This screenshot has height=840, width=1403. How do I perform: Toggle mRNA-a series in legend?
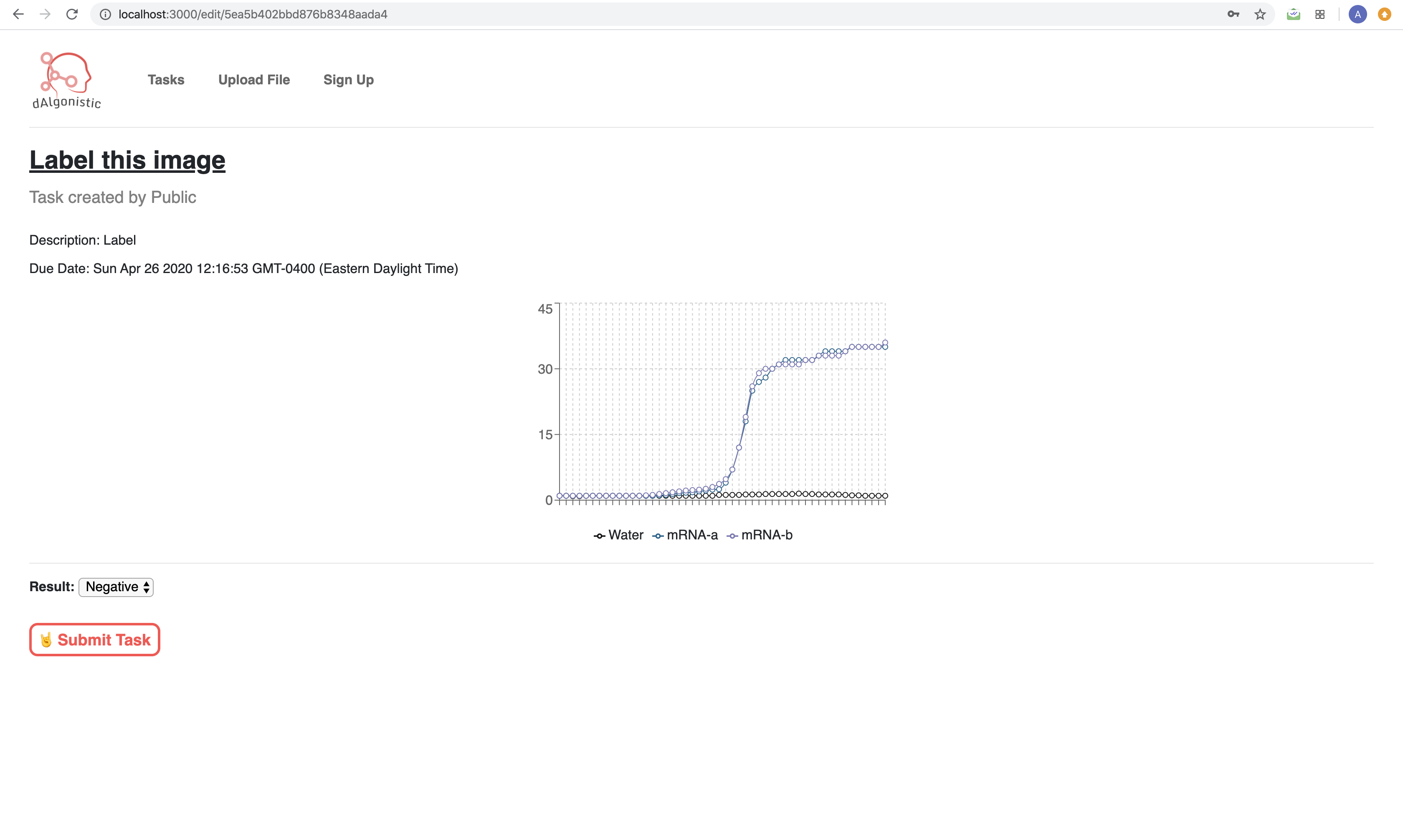click(685, 535)
